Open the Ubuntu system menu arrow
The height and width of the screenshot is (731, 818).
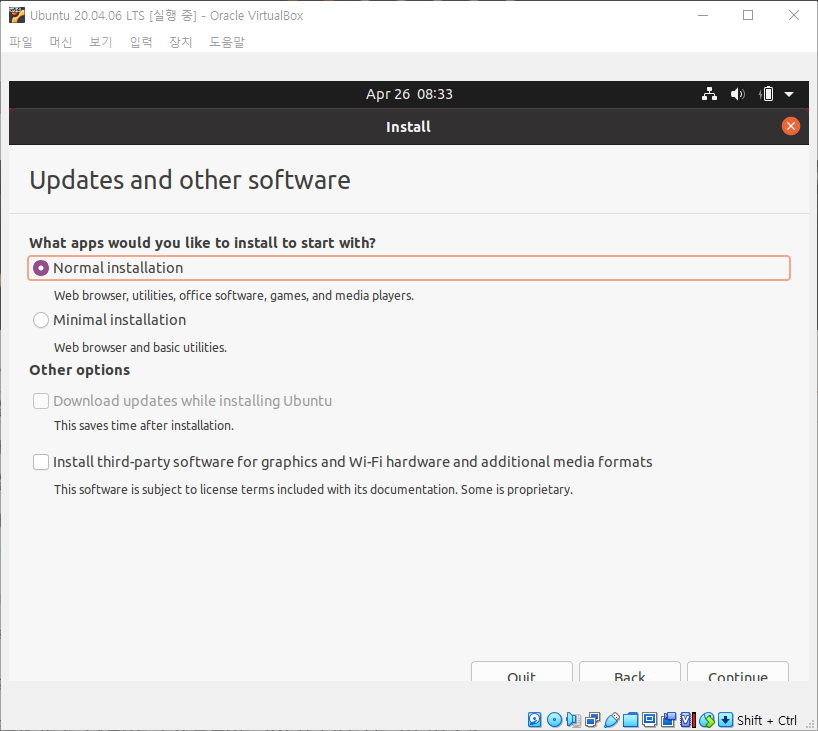pos(789,94)
